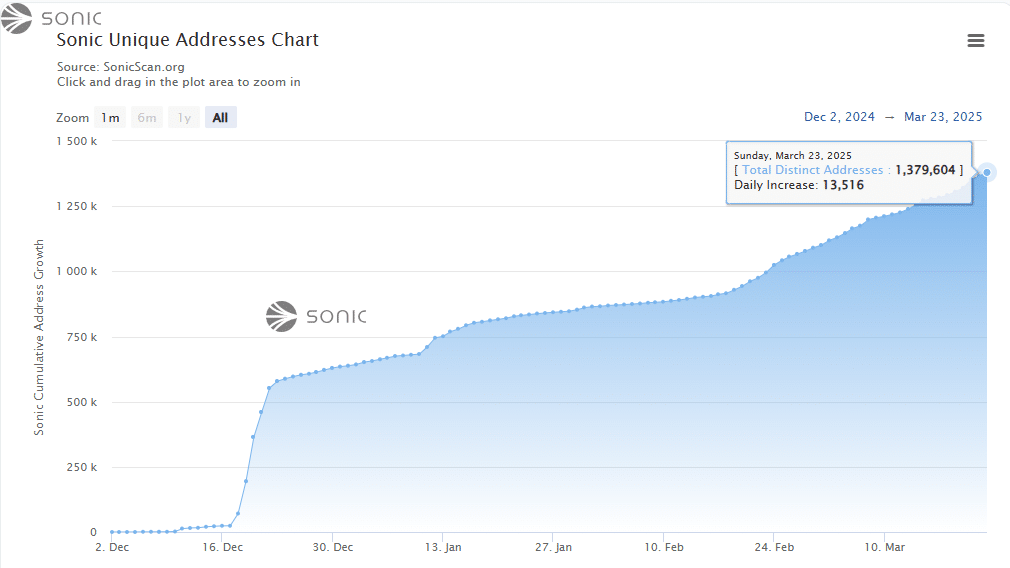
Task: Click the 10. Mar x-axis label
Action: click(x=884, y=547)
